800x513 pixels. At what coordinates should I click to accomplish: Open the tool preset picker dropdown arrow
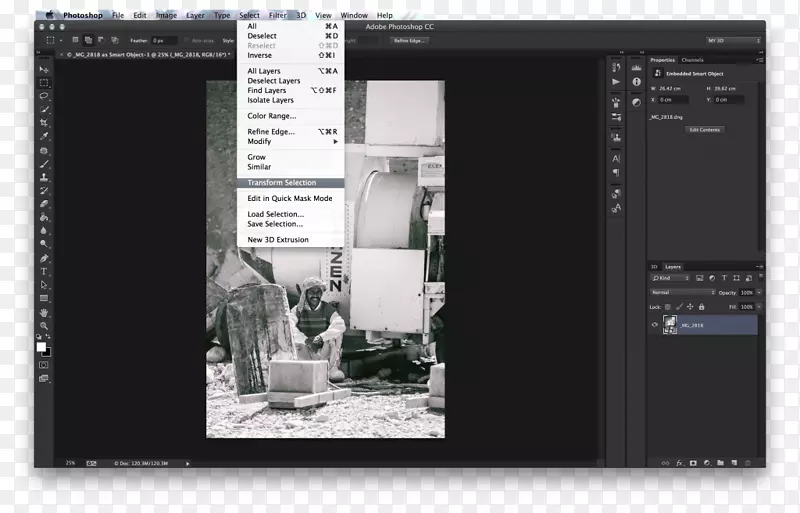point(61,40)
